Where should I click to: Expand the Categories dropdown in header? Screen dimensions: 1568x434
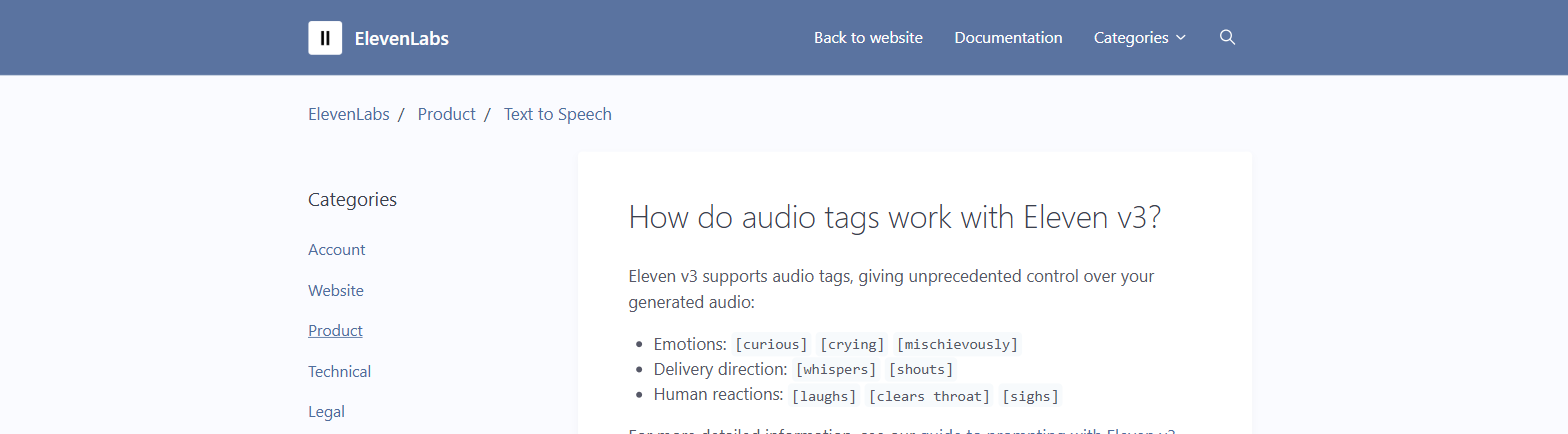tap(1140, 37)
